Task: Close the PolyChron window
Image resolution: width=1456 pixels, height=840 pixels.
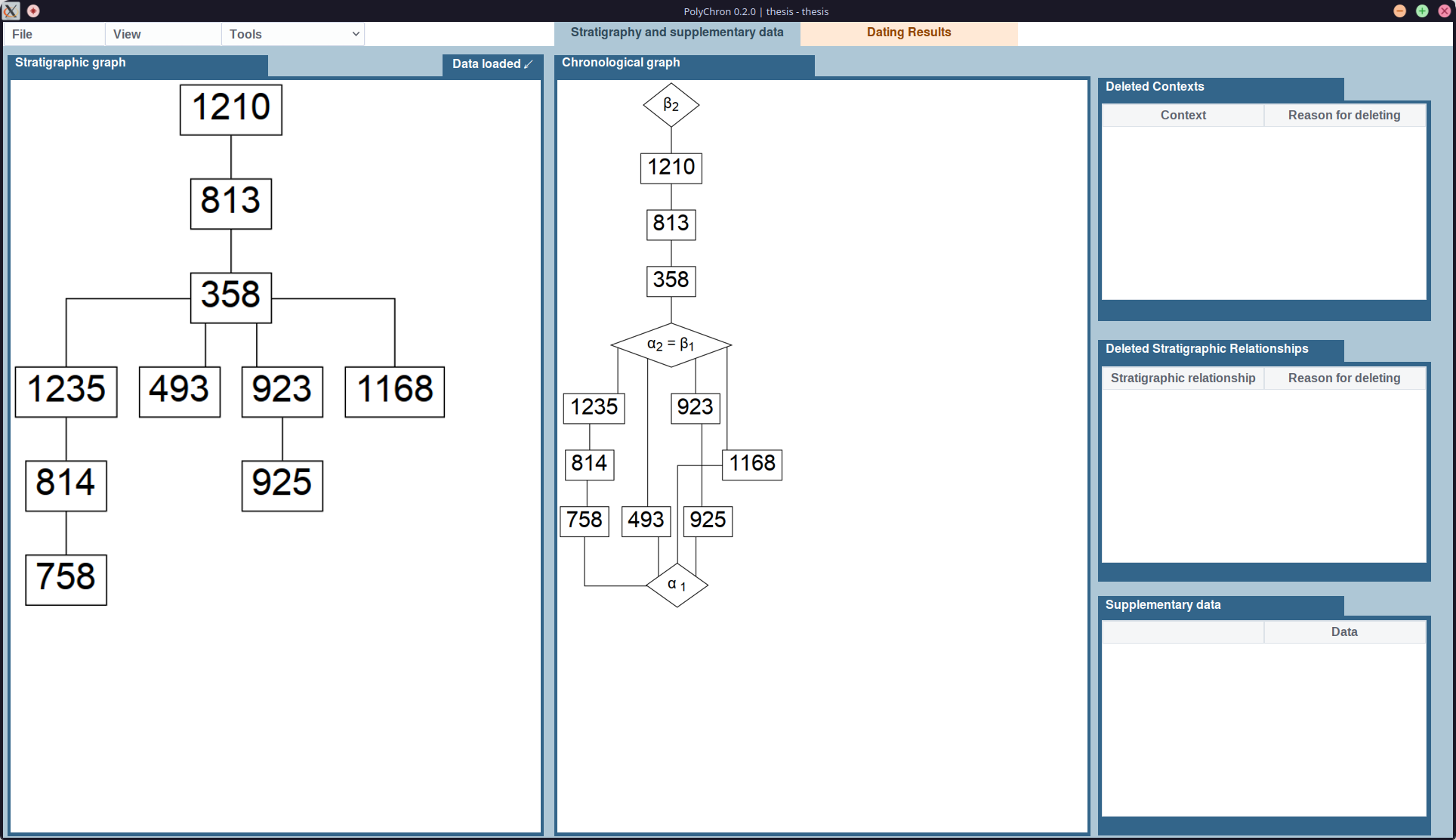Action: coord(1444,11)
